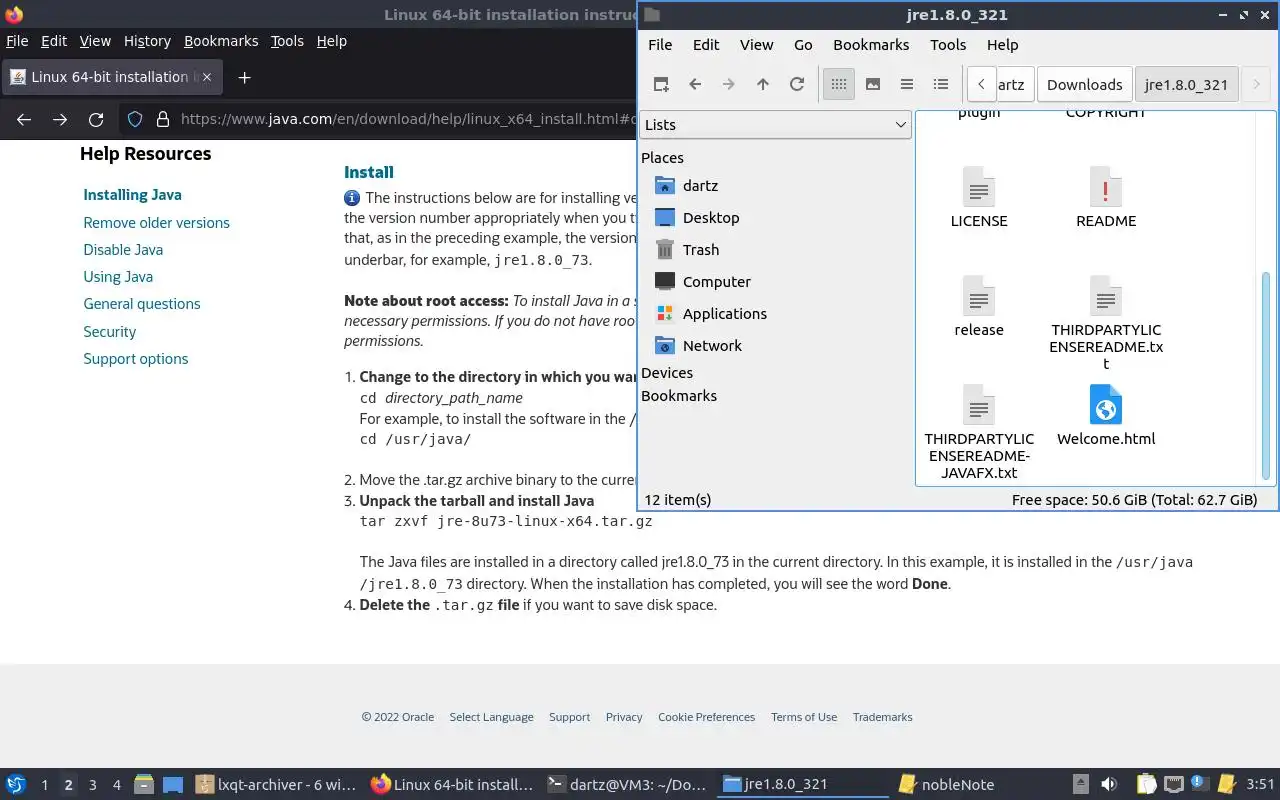Open Support options help link
Screen dimensions: 1280x800
136,359
